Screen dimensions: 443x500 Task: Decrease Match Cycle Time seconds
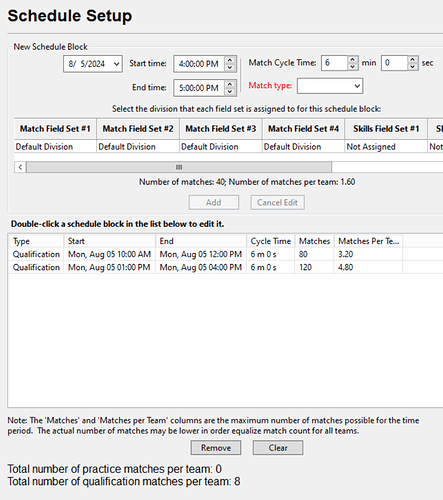coord(412,67)
